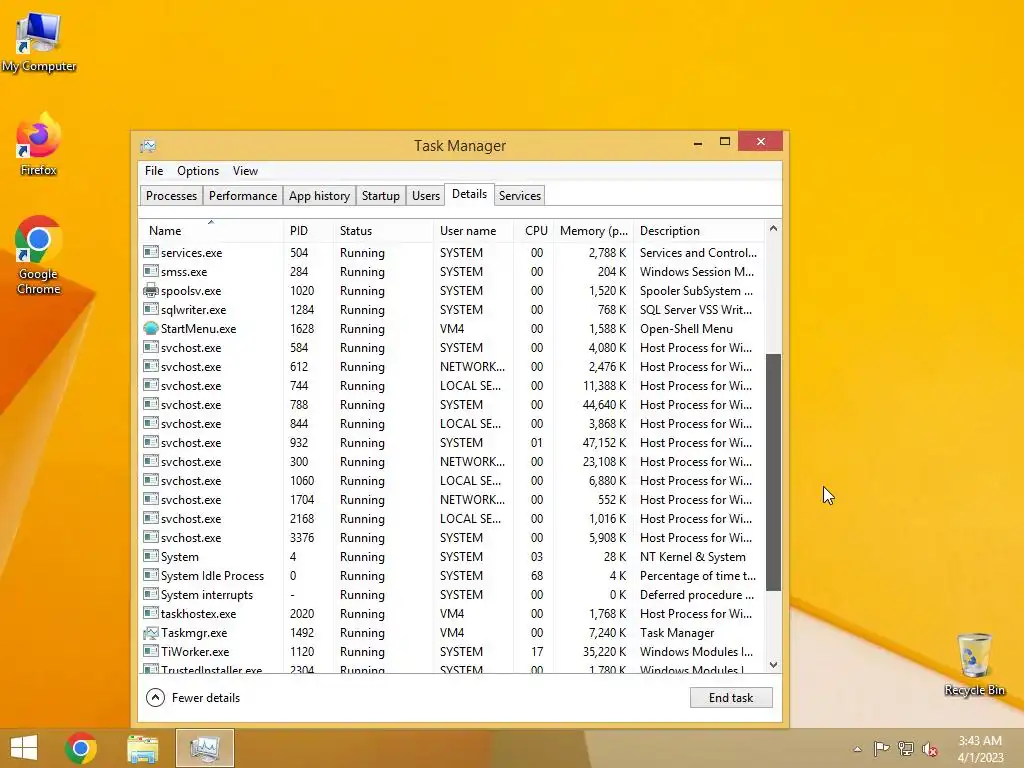Image resolution: width=1024 pixels, height=768 pixels.
Task: Click SQL Server VSS Writer description
Action: coord(696,310)
